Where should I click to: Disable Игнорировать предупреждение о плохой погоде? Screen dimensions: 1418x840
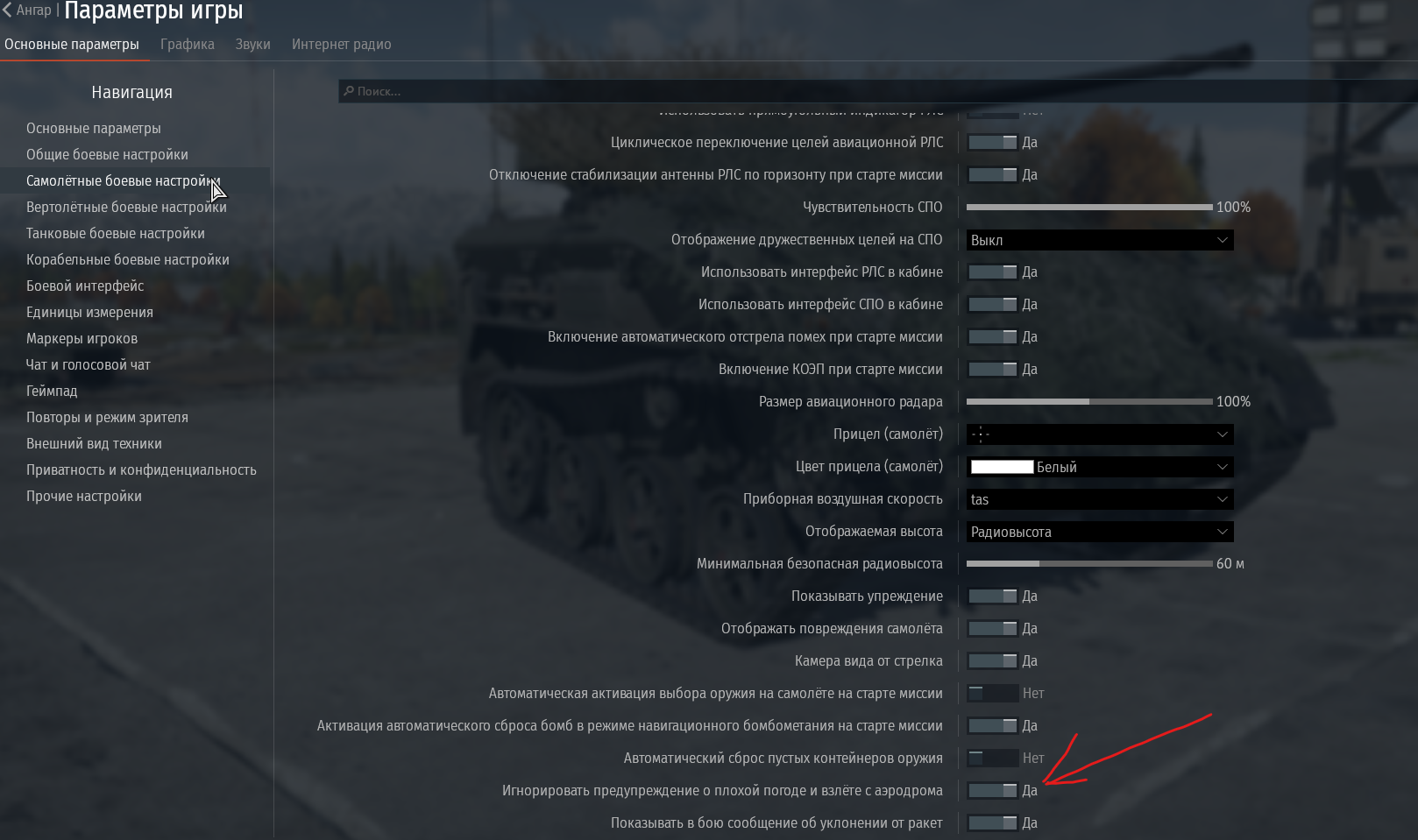click(993, 791)
